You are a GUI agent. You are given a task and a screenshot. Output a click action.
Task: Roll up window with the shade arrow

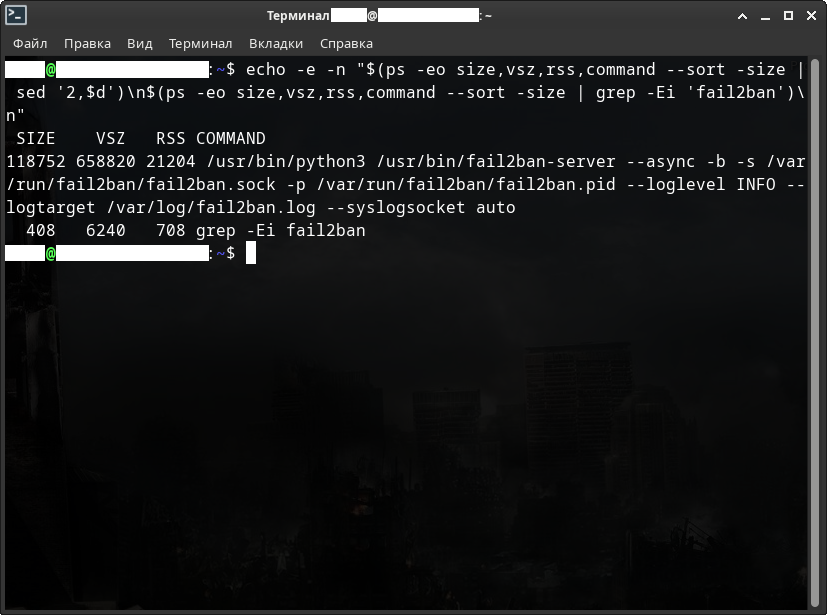[x=742, y=15]
